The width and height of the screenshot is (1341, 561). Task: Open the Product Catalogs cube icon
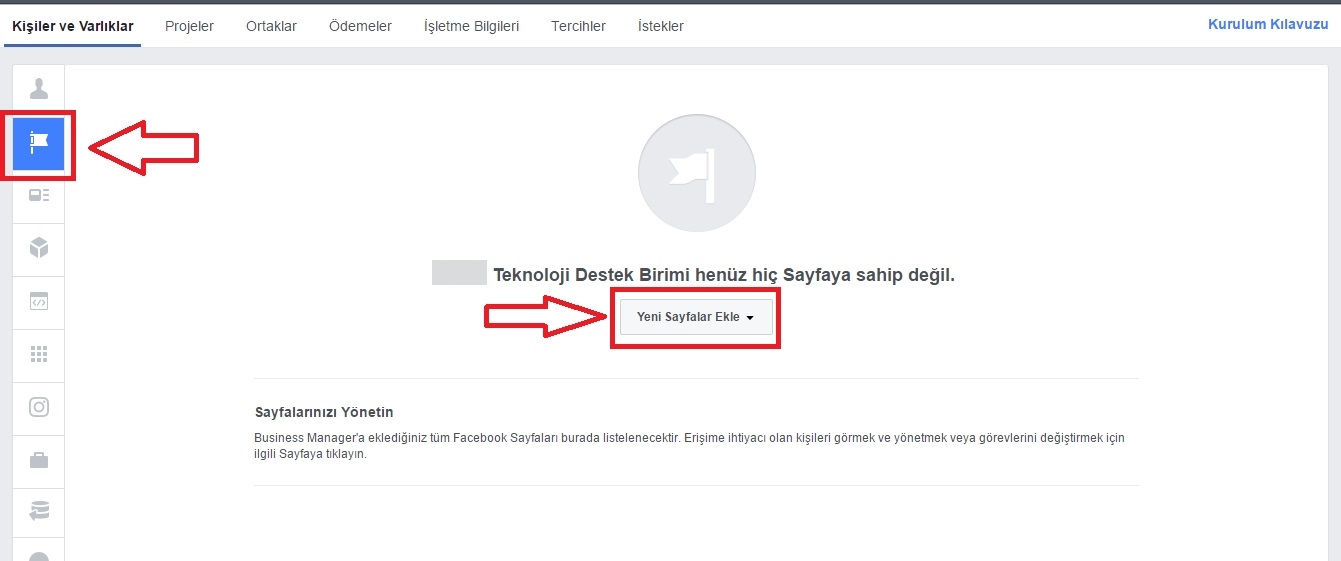(x=39, y=248)
